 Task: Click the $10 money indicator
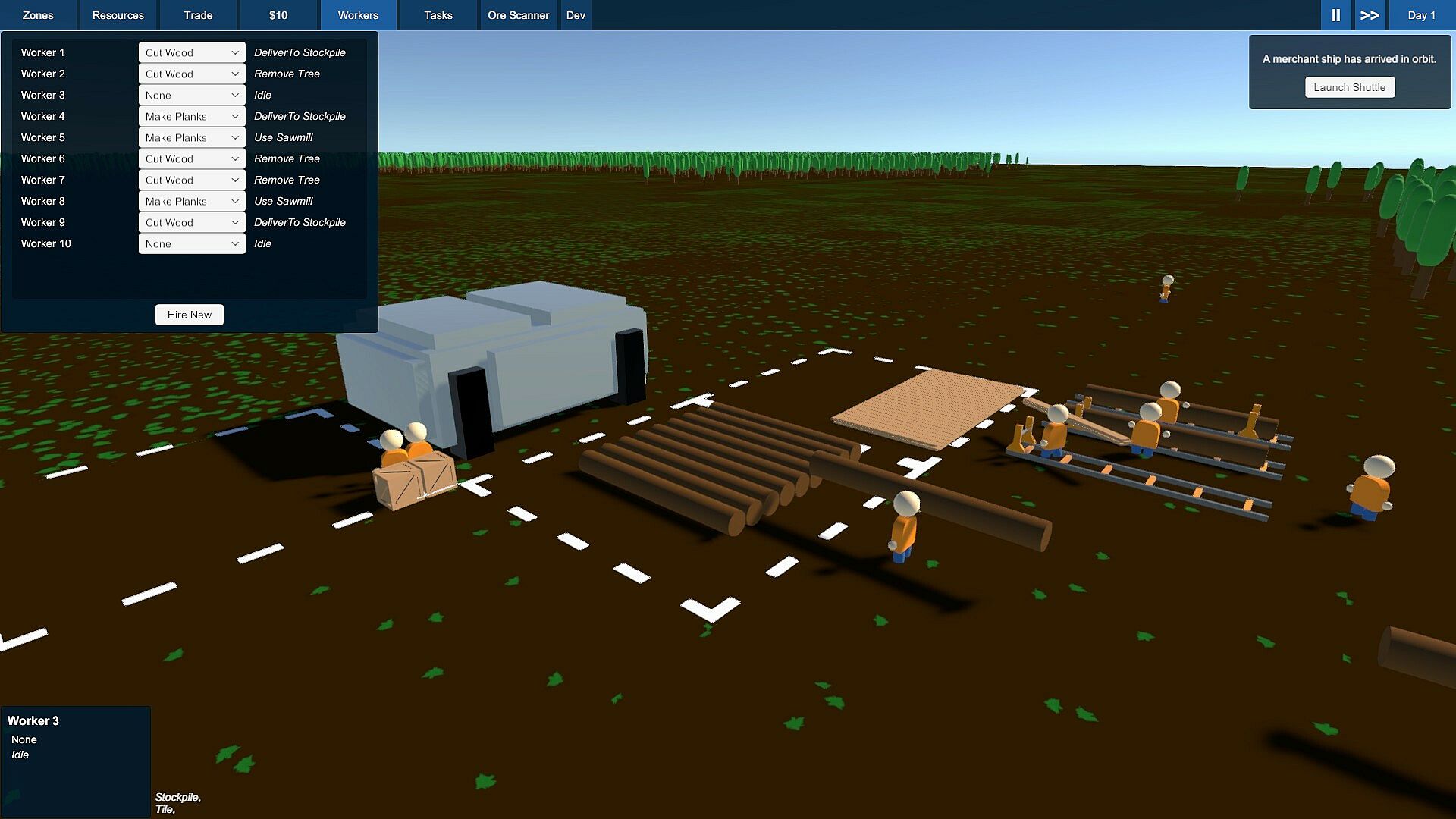point(278,15)
